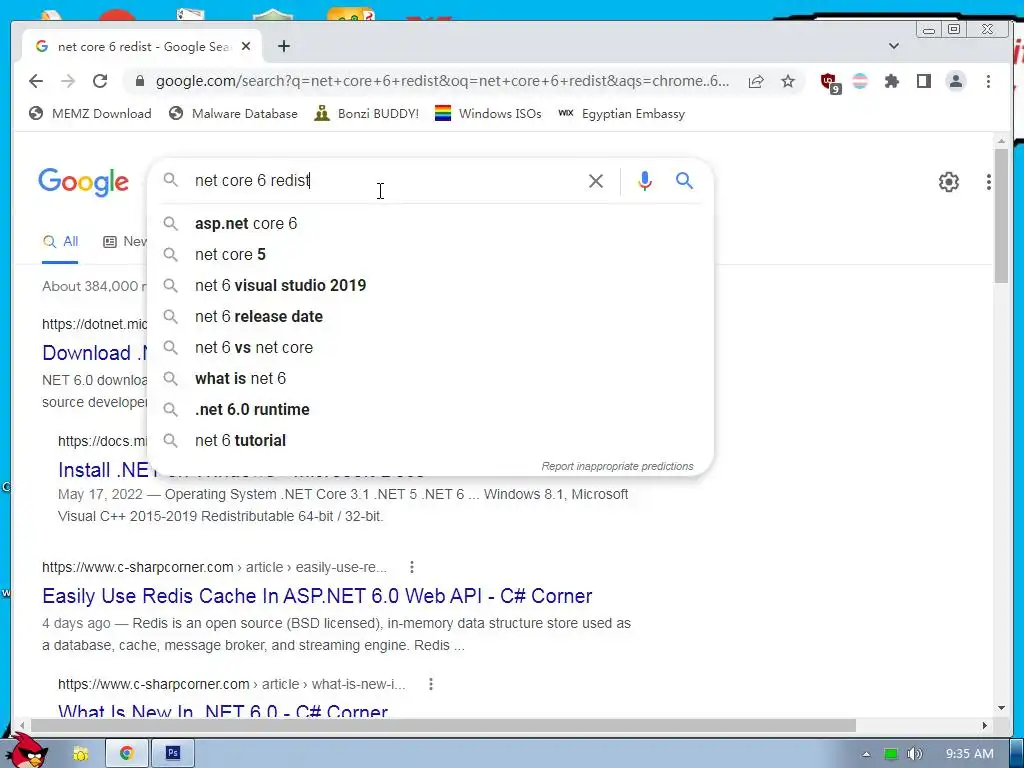Choose suggestion net core 5
The width and height of the screenshot is (1024, 768).
tap(431, 255)
